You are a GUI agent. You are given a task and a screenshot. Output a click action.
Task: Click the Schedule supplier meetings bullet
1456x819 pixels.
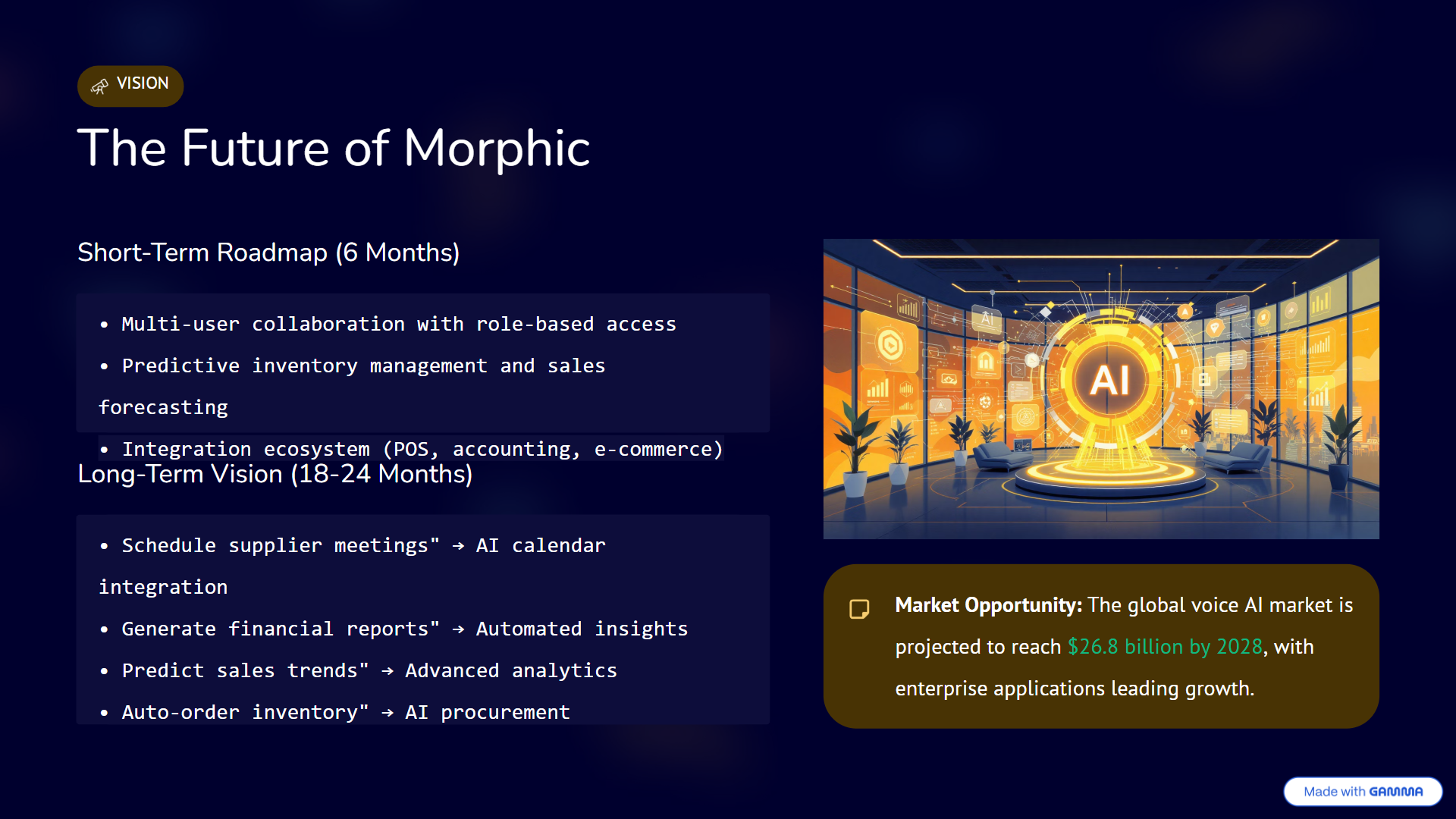[x=363, y=546]
